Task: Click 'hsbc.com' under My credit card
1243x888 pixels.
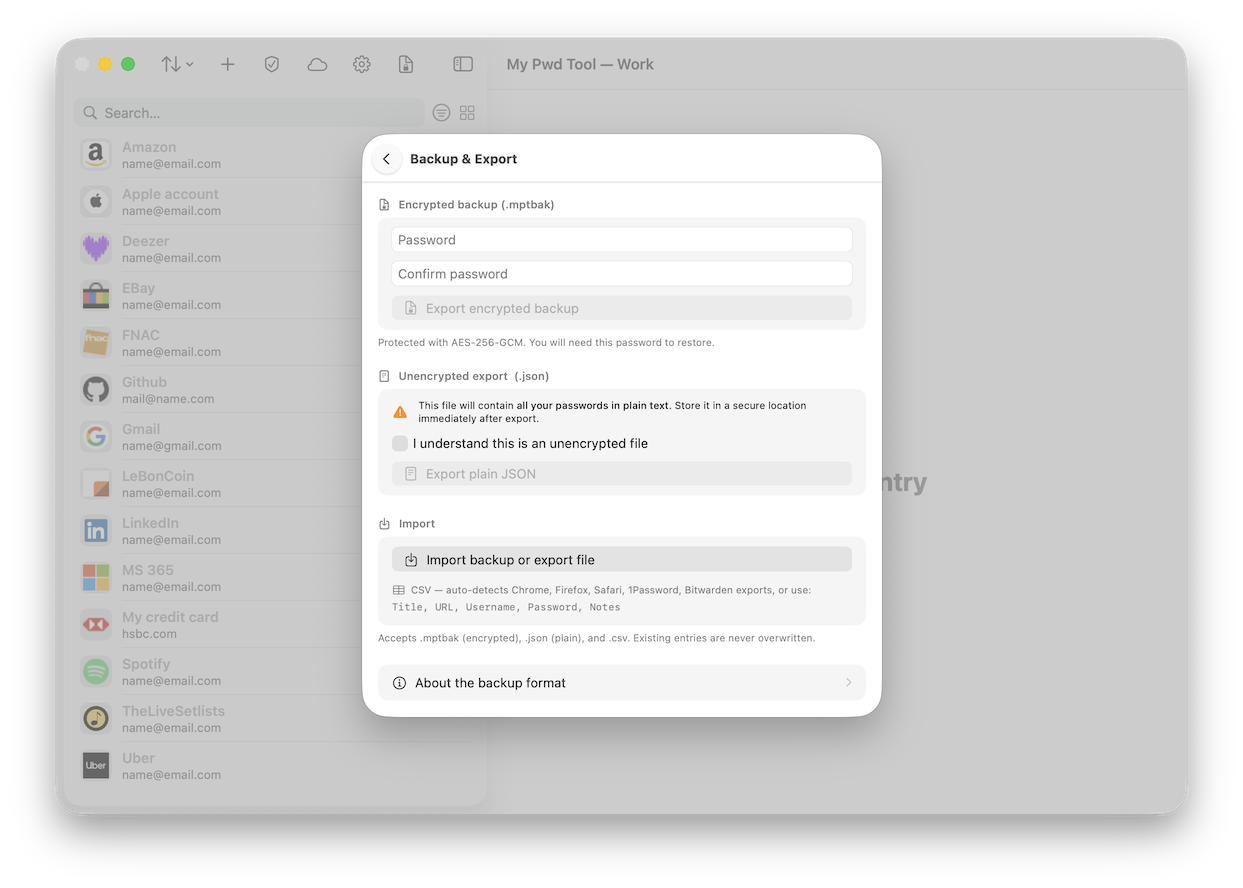Action: [149, 634]
